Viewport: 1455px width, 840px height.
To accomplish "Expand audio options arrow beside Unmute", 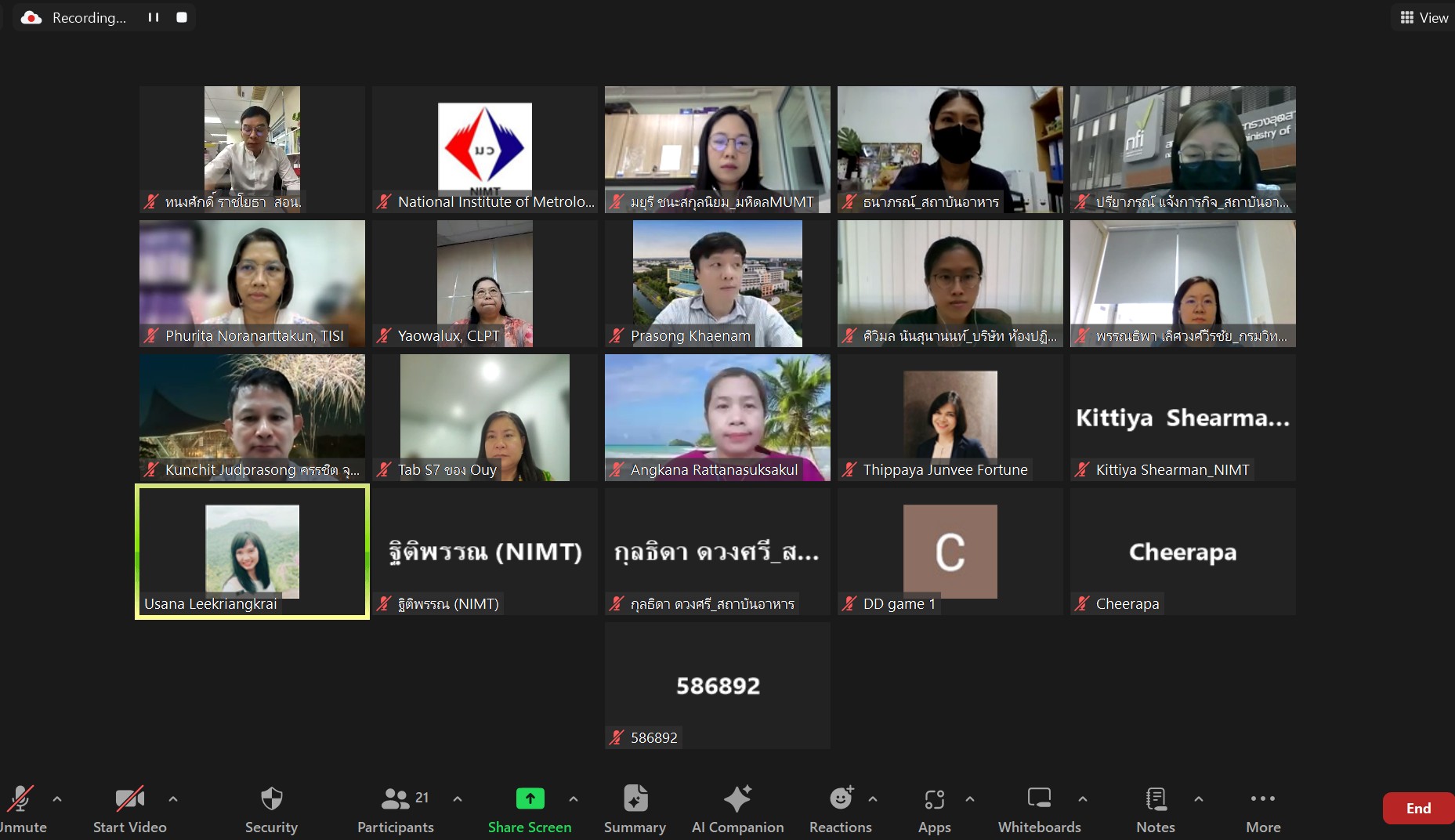I will coord(57,799).
